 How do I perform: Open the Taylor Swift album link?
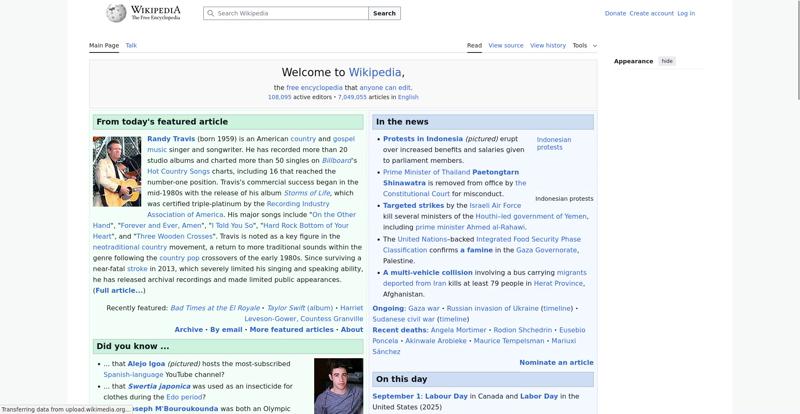[x=300, y=308]
